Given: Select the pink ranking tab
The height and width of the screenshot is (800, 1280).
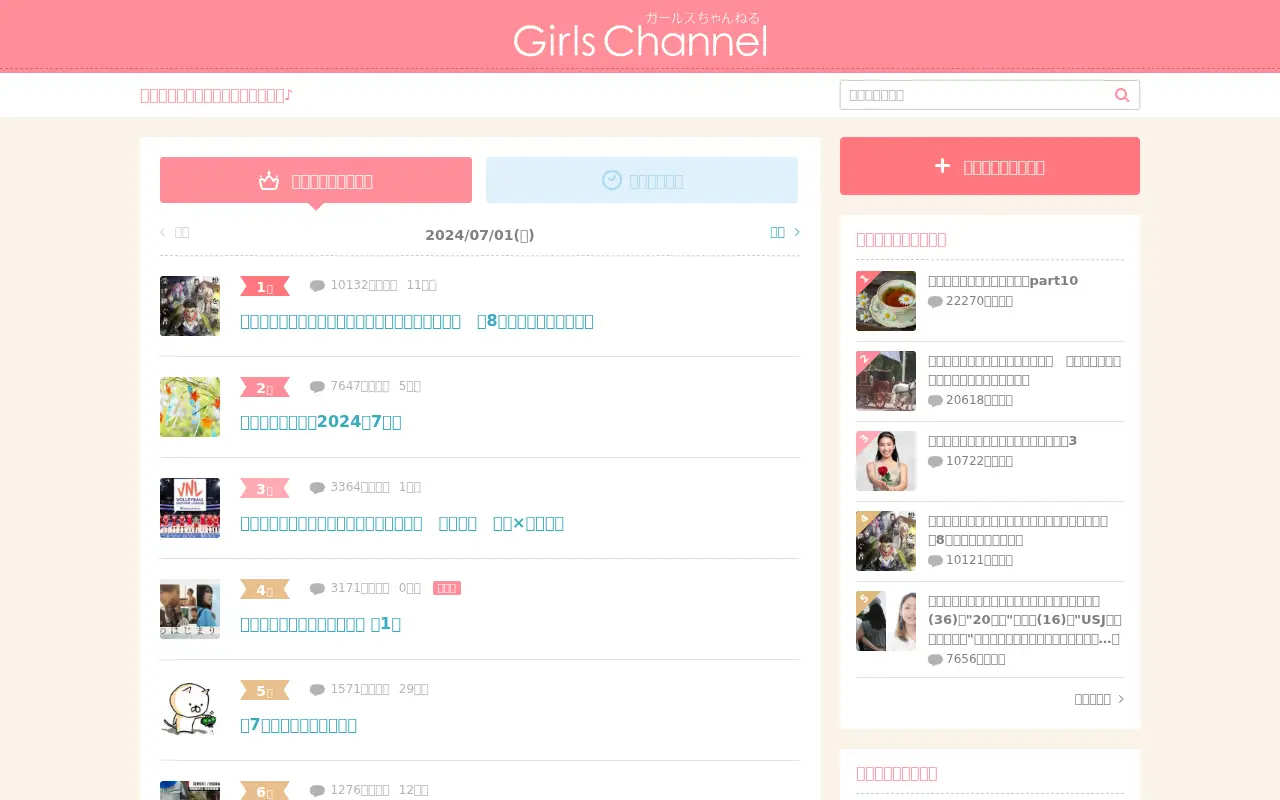Looking at the screenshot, I should 316,180.
